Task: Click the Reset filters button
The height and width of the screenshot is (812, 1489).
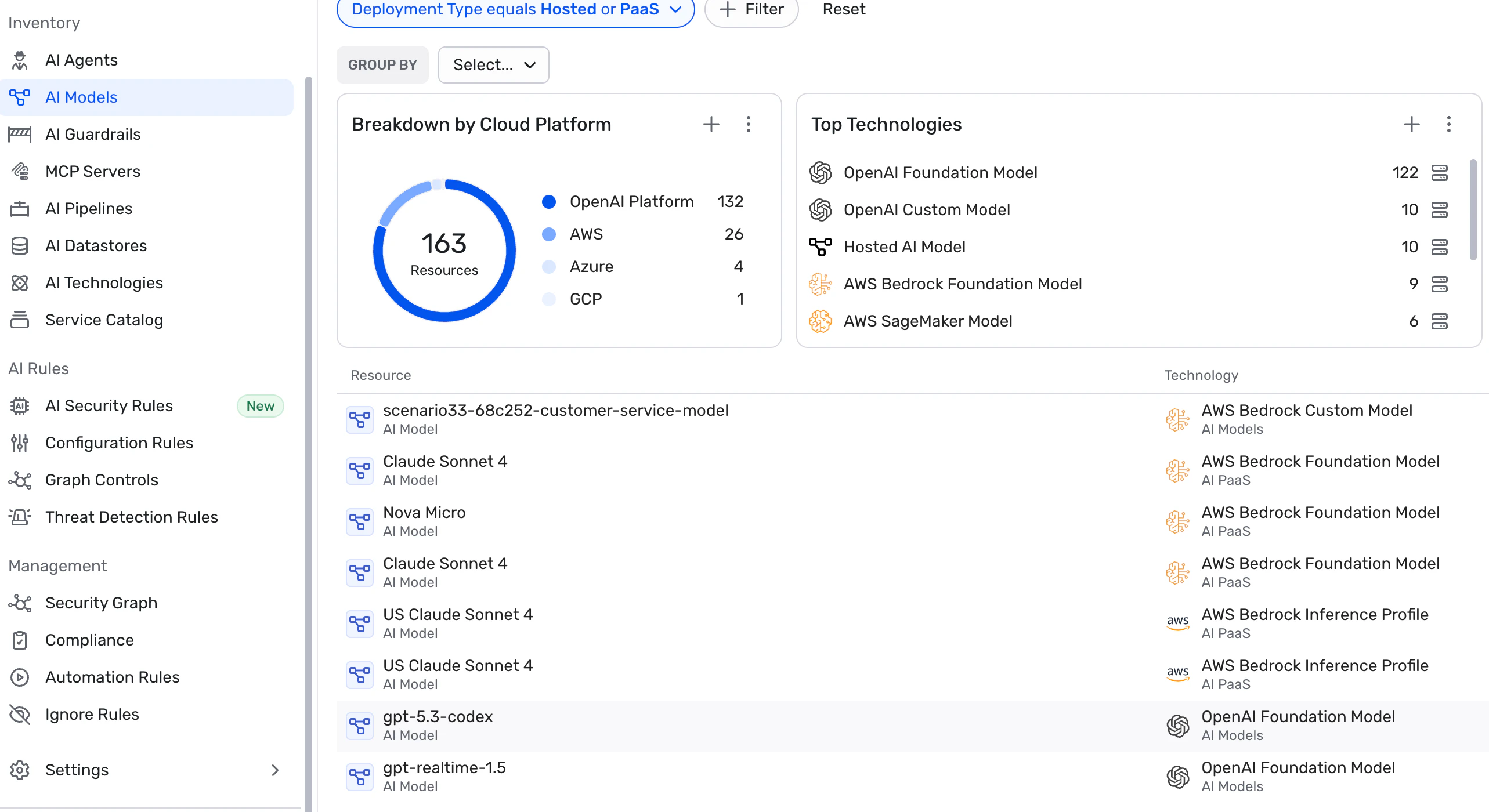Action: [844, 9]
